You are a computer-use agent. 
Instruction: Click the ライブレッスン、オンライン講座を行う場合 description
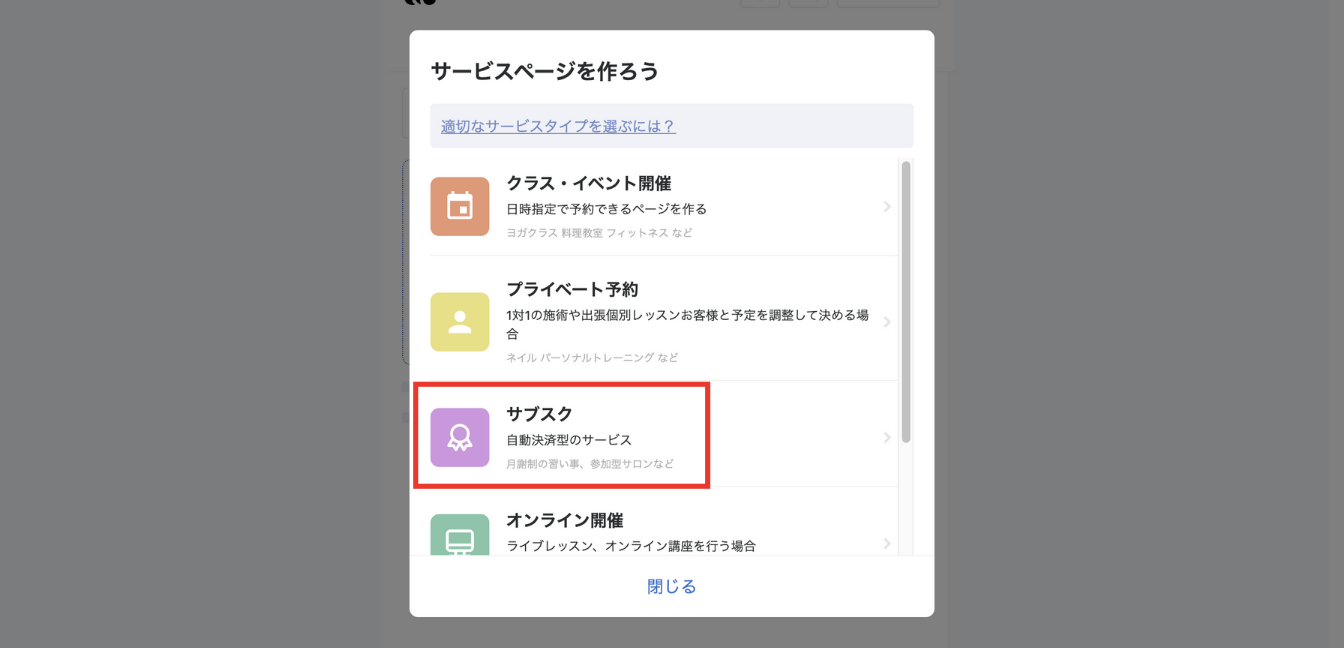tap(631, 546)
